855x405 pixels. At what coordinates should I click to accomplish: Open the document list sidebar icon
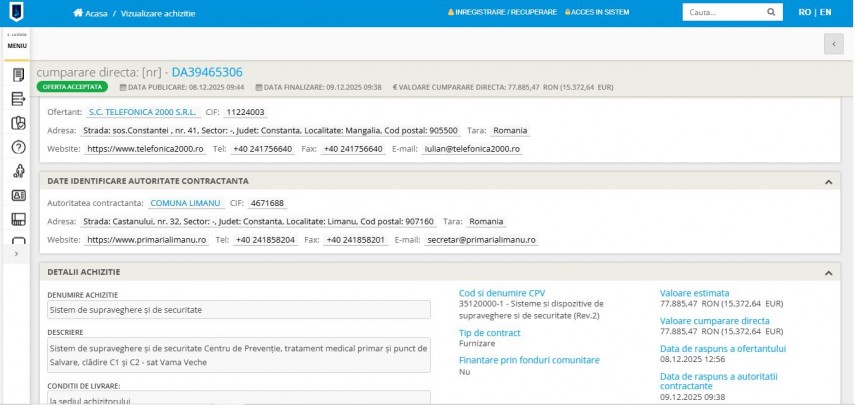pos(18,75)
